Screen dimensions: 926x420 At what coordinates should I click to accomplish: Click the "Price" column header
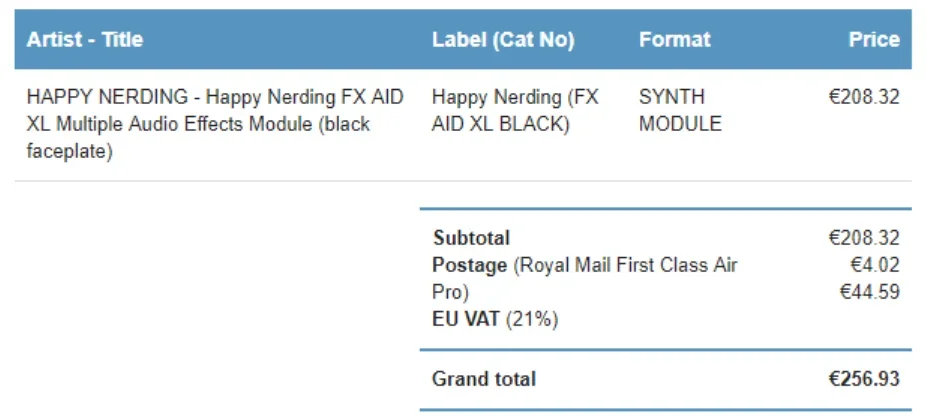[x=874, y=40]
